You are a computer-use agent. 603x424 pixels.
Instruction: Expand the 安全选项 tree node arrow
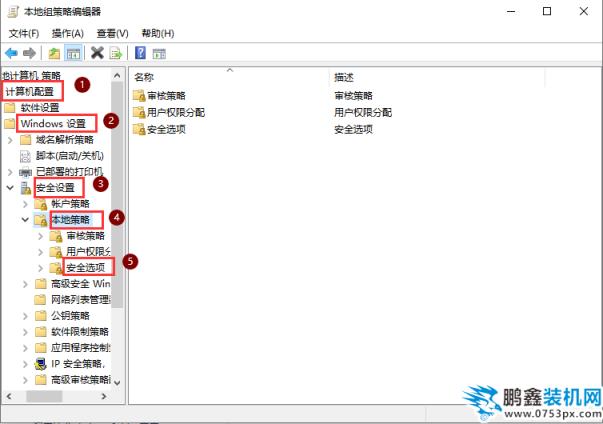point(40,268)
